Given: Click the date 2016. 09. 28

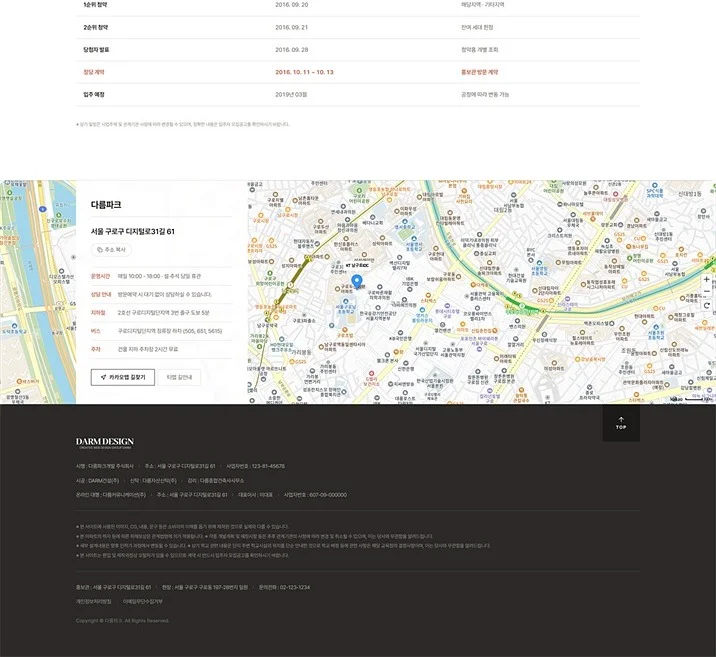Looking at the screenshot, I should (x=291, y=50).
